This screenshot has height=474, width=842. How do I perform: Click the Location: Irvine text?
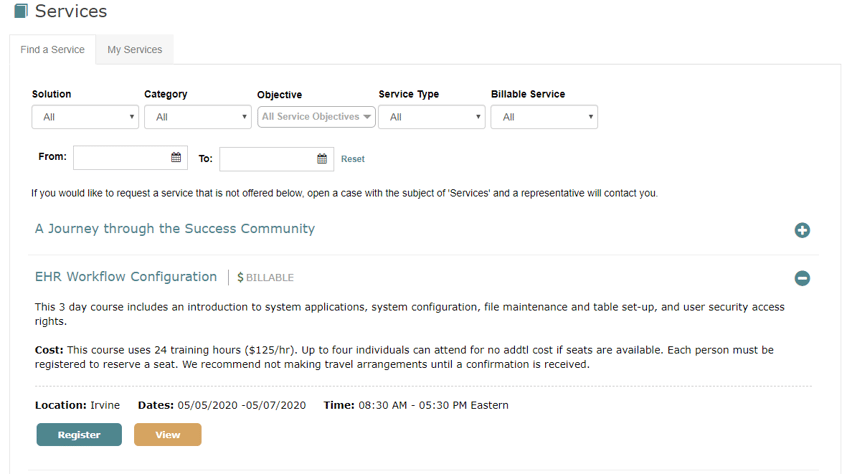[x=77, y=405]
